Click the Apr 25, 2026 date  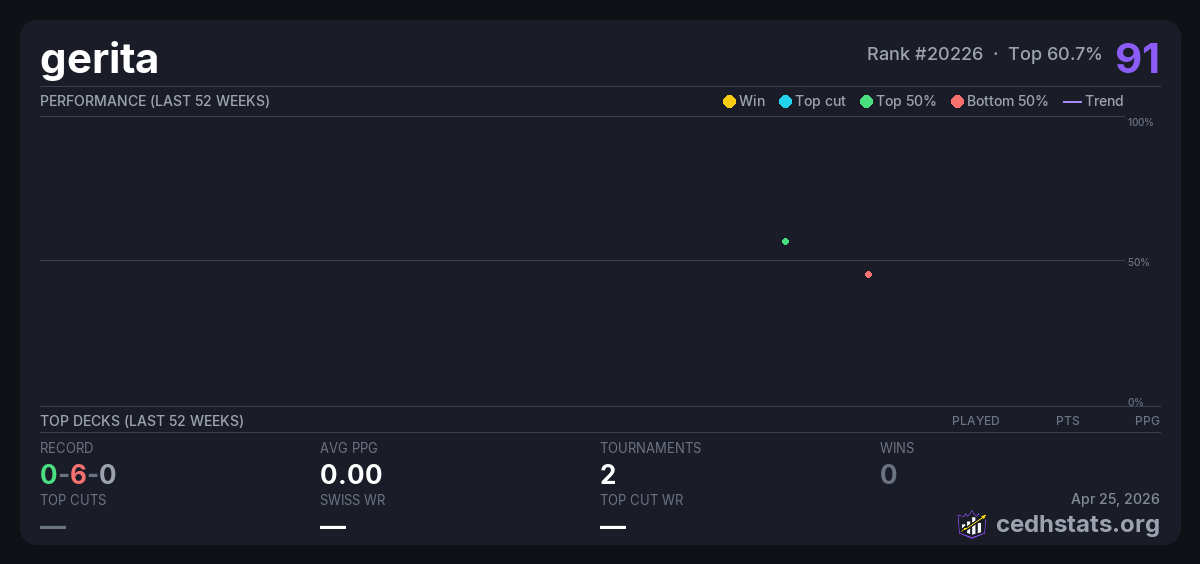1115,498
